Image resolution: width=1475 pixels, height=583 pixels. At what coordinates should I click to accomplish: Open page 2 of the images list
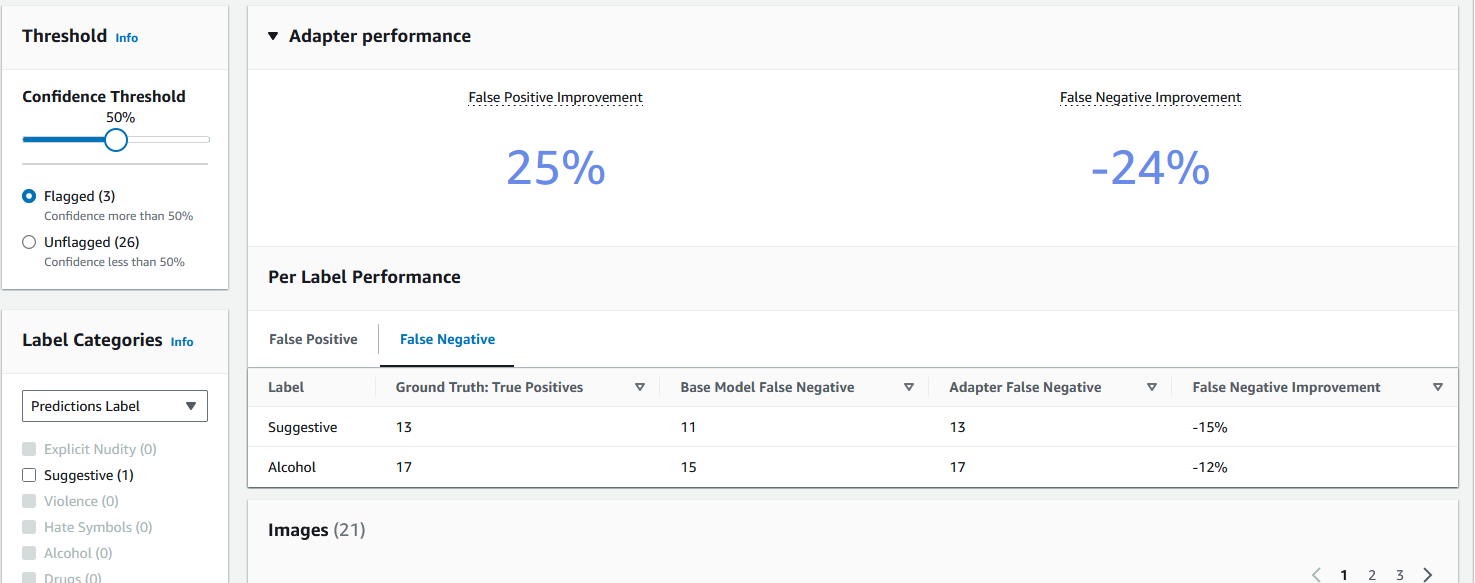click(x=1371, y=574)
